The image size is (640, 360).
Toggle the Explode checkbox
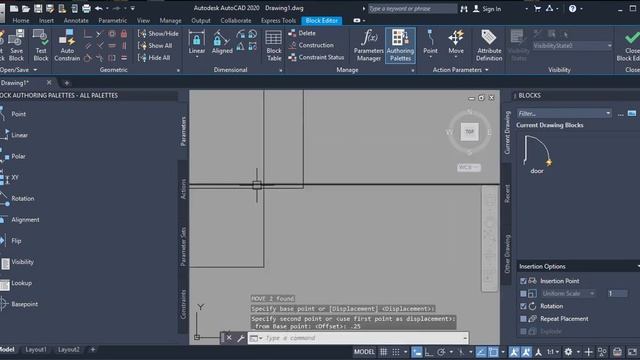523,331
